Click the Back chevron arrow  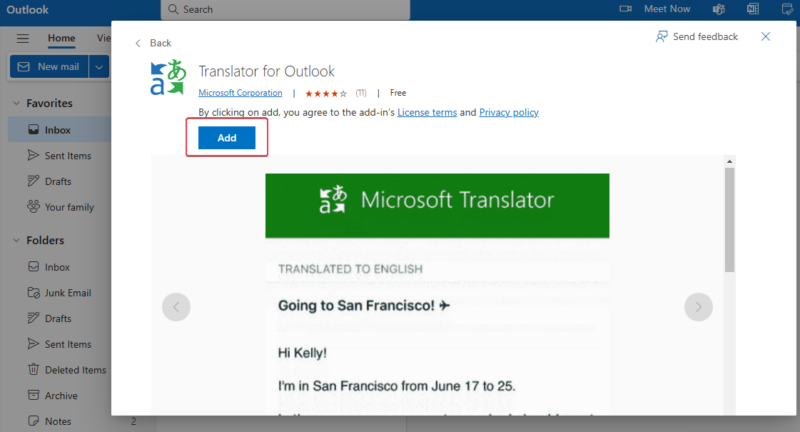pyautogui.click(x=138, y=43)
